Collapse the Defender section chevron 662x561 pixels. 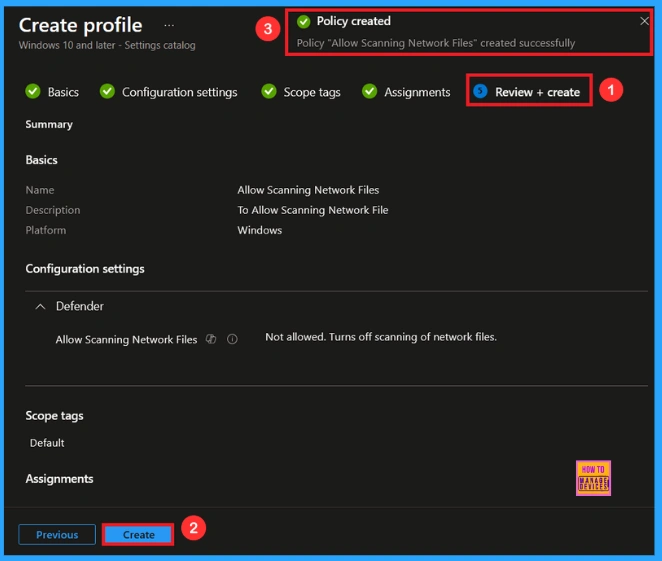pos(40,306)
